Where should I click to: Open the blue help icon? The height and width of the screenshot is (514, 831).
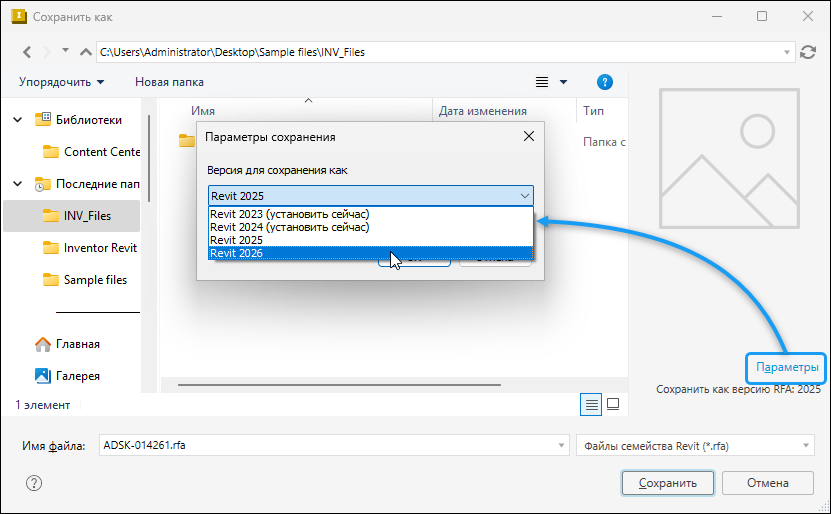[x=605, y=82]
